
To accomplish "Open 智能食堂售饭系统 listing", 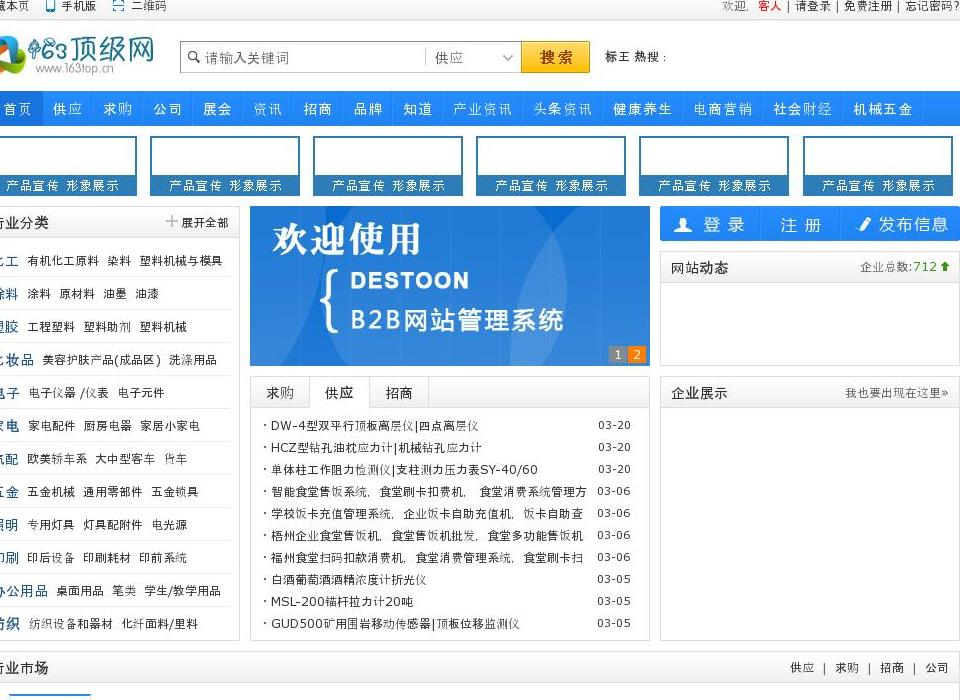I will coord(429,492).
